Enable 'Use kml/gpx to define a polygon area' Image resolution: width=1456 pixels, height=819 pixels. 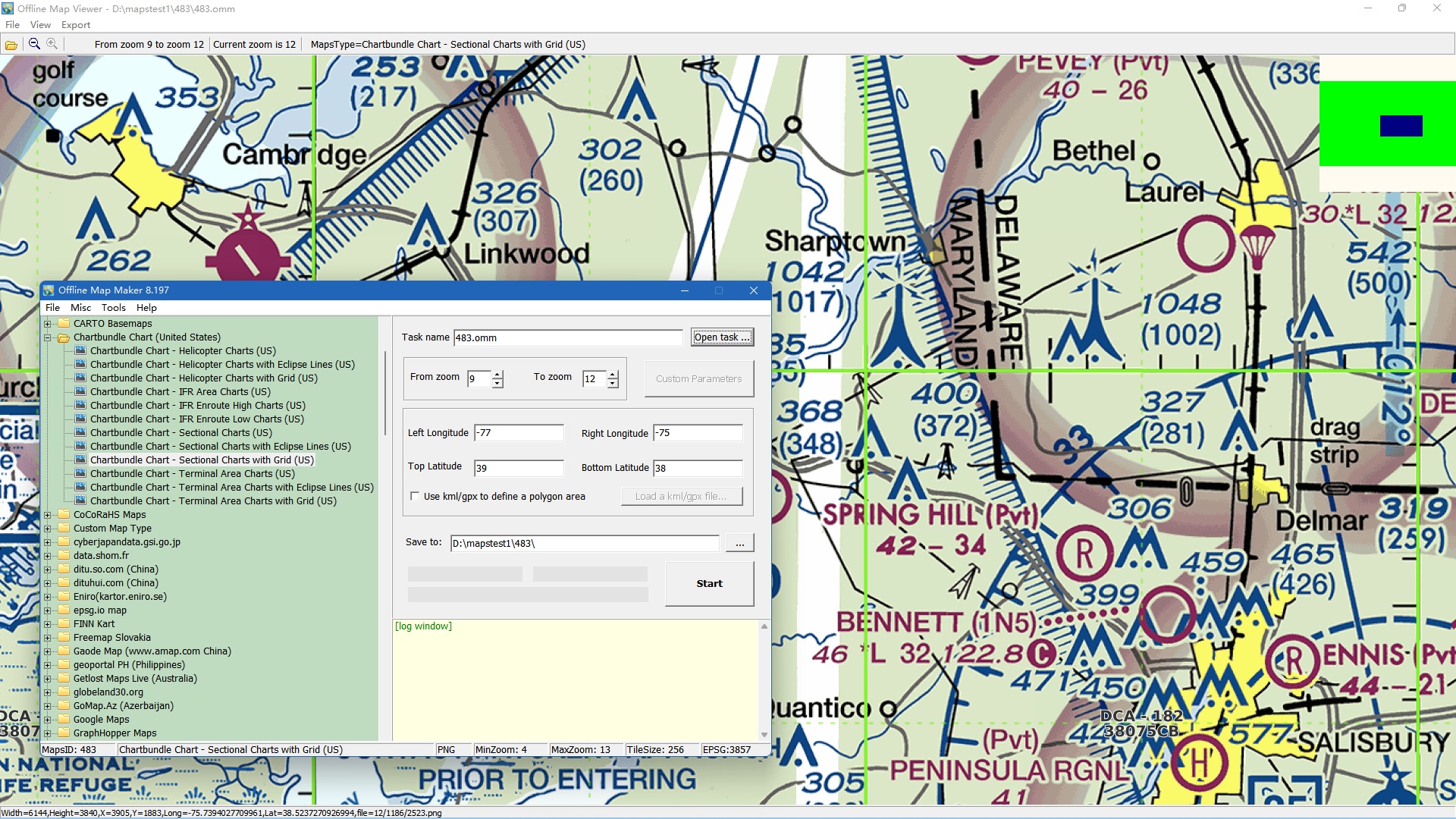click(x=415, y=497)
